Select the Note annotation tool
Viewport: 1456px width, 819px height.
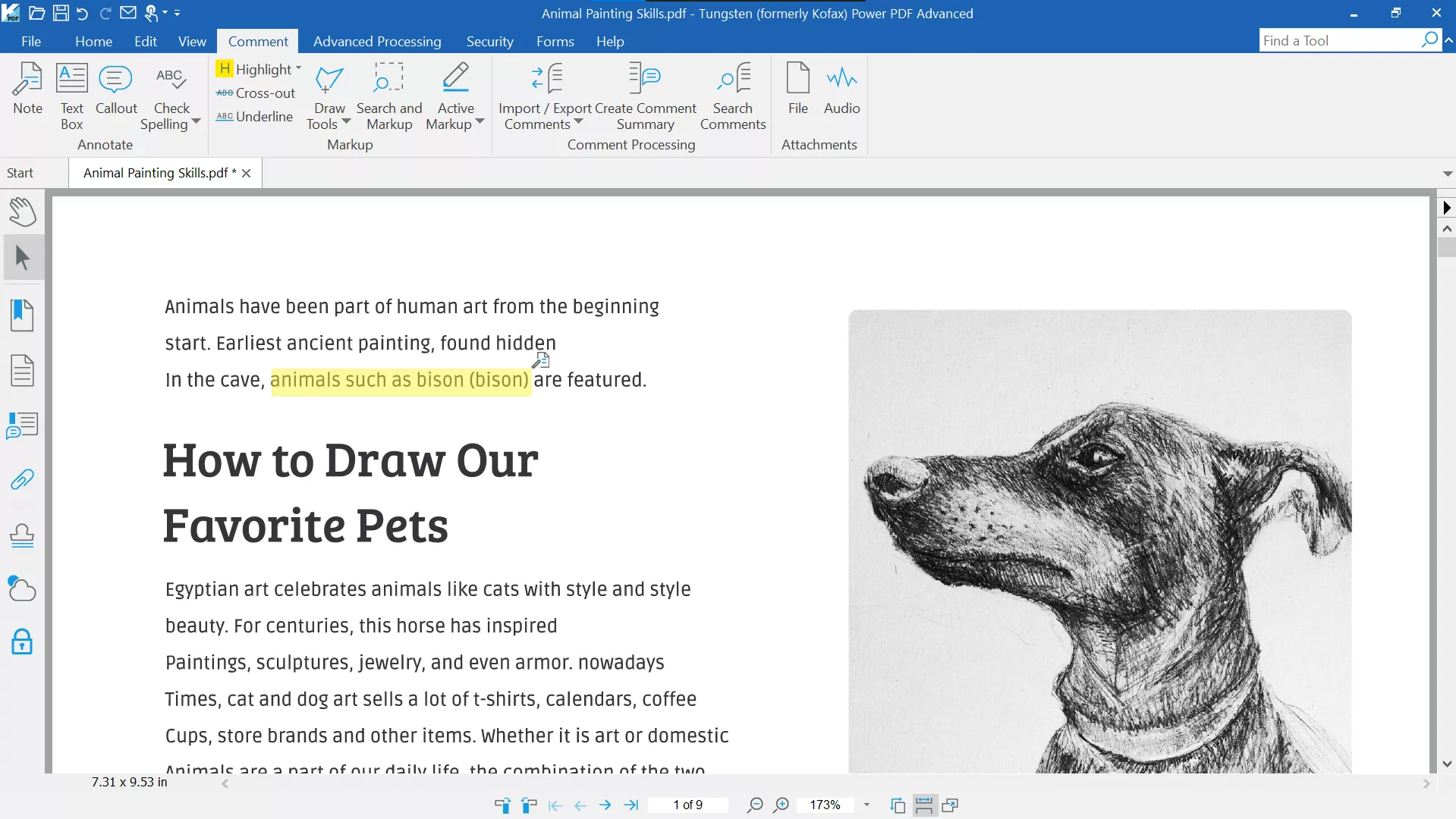pos(27,89)
